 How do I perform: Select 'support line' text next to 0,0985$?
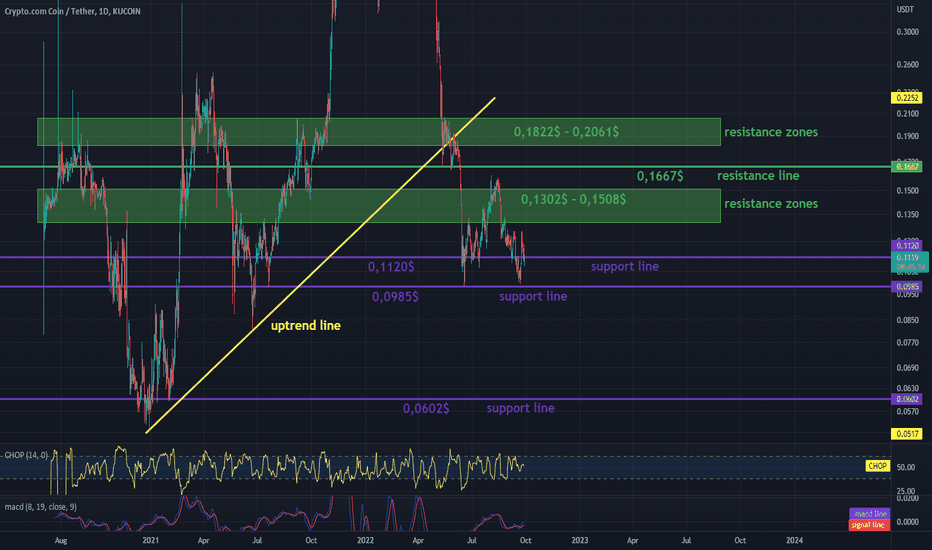[533, 296]
